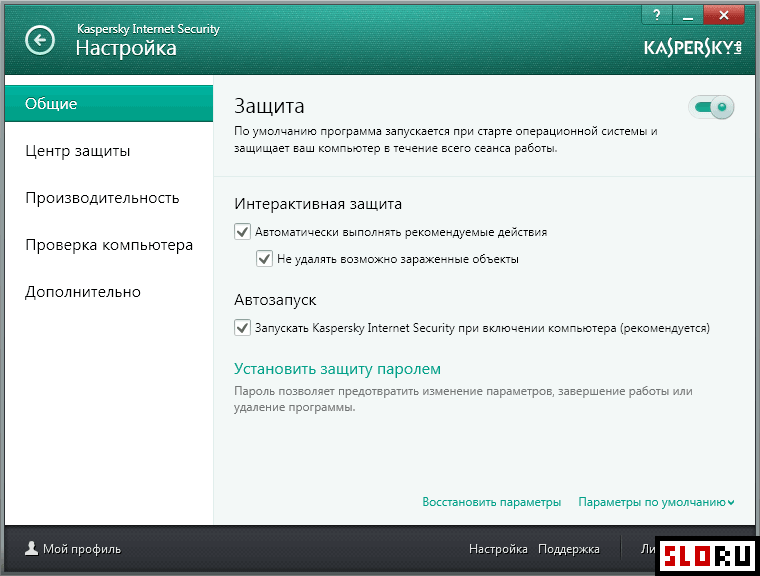Click the Интерактивная защита heading
The height and width of the screenshot is (576, 760).
[318, 204]
